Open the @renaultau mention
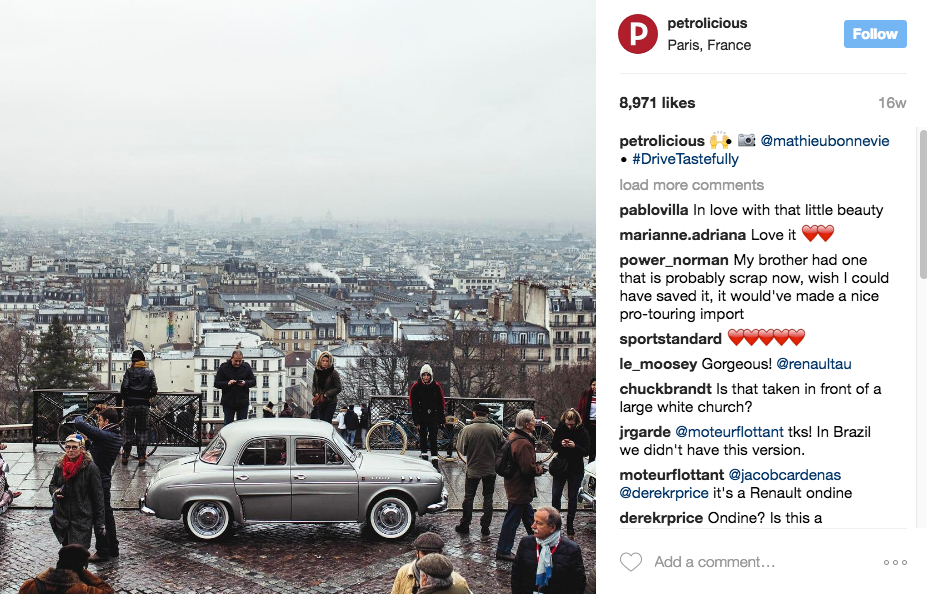927x594 pixels. point(813,364)
